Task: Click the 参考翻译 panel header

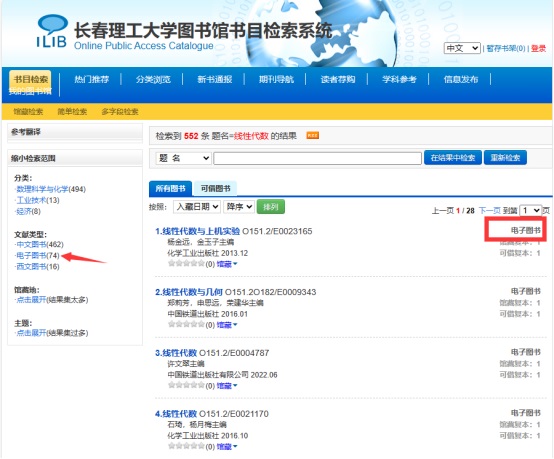Action: pos(75,132)
